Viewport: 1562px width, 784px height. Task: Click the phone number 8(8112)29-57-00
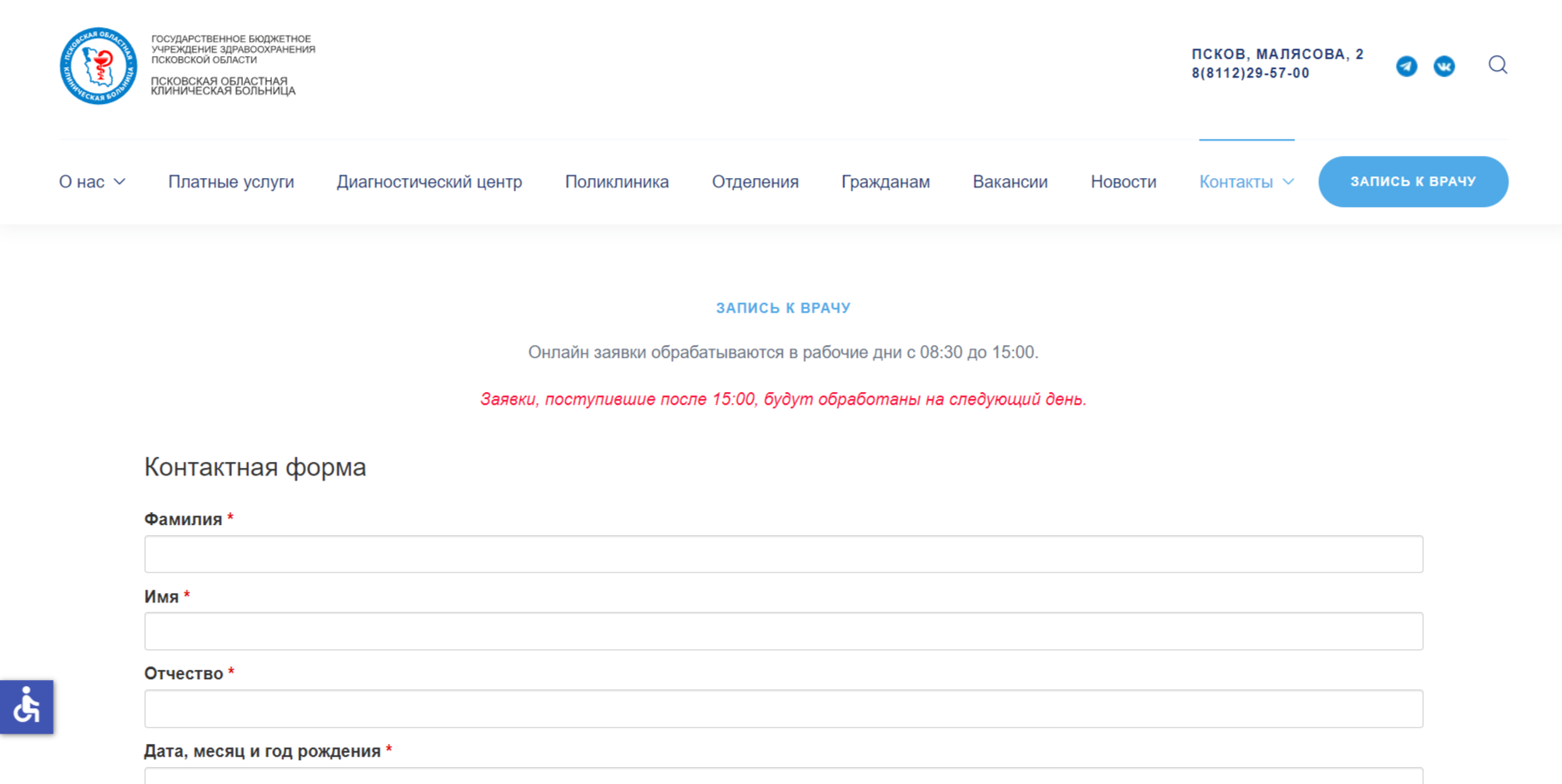pos(1250,73)
